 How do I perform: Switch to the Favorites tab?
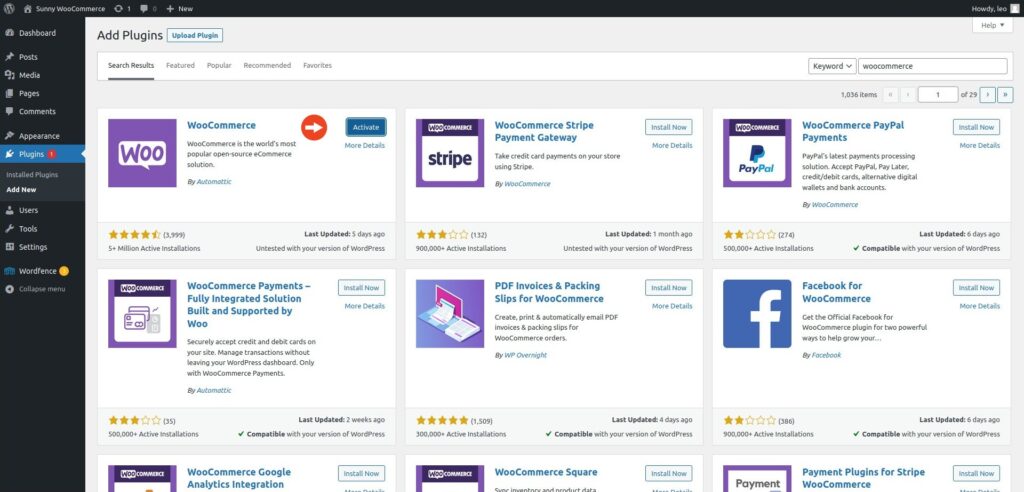pyautogui.click(x=317, y=65)
